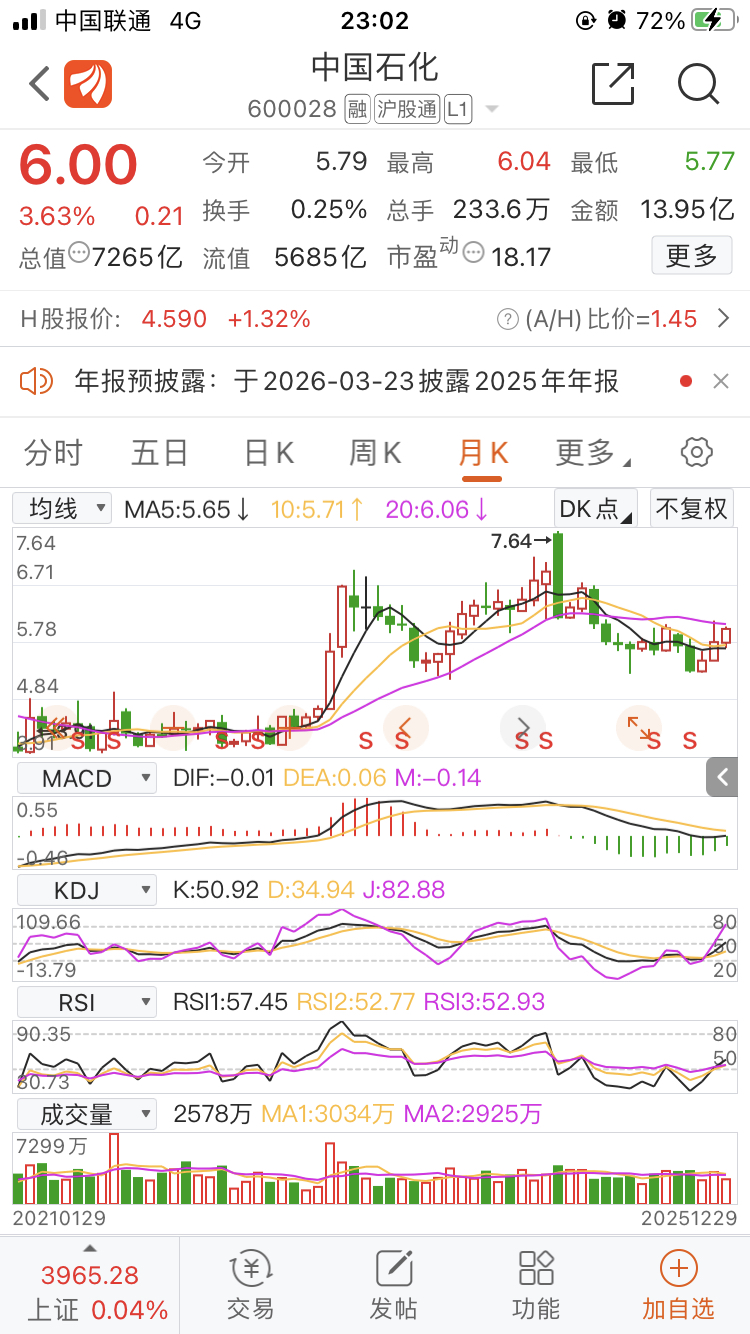
Task: Tap the 20:6.06 moving average value
Action: pyautogui.click(x=437, y=509)
